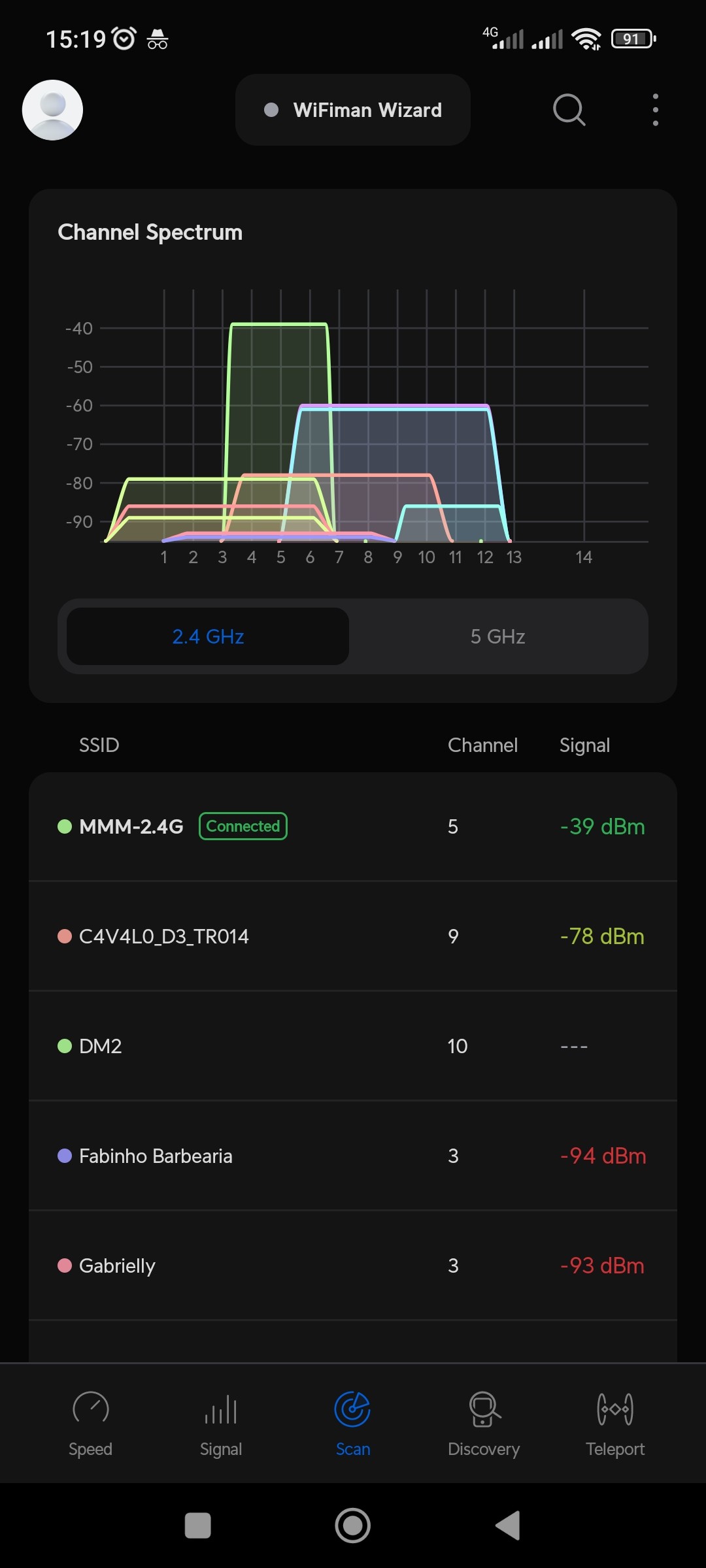The image size is (706, 1568).
Task: Open the WiFiman Wizard device selector
Action: [x=353, y=110]
